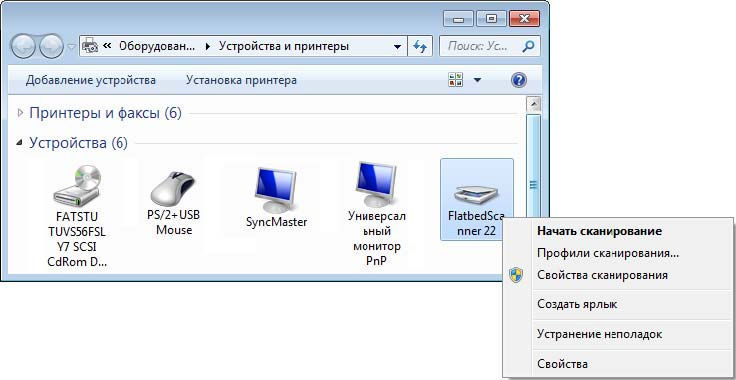Click the refresh button beside address bar

420,46
